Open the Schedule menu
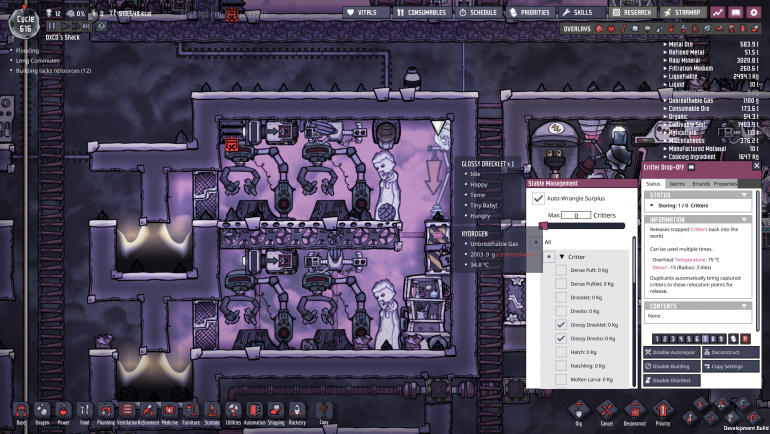Screen dimensions: 770x434 click(x=479, y=12)
